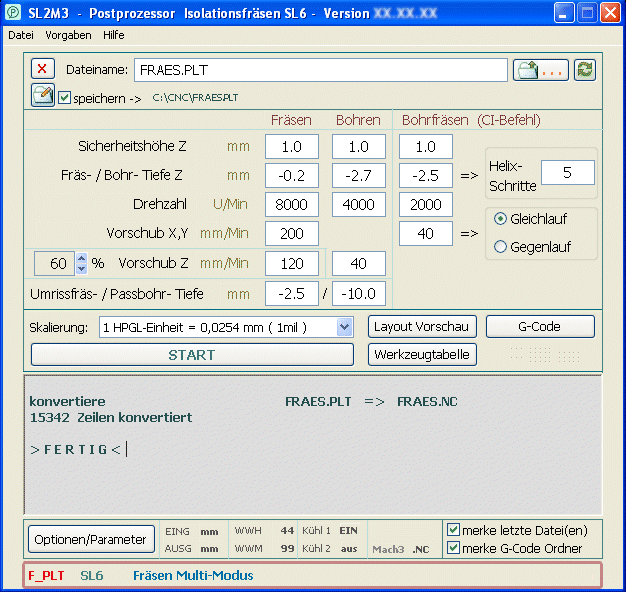Toggle the speichern checkbox
The width and height of the screenshot is (626, 592).
tap(65, 98)
